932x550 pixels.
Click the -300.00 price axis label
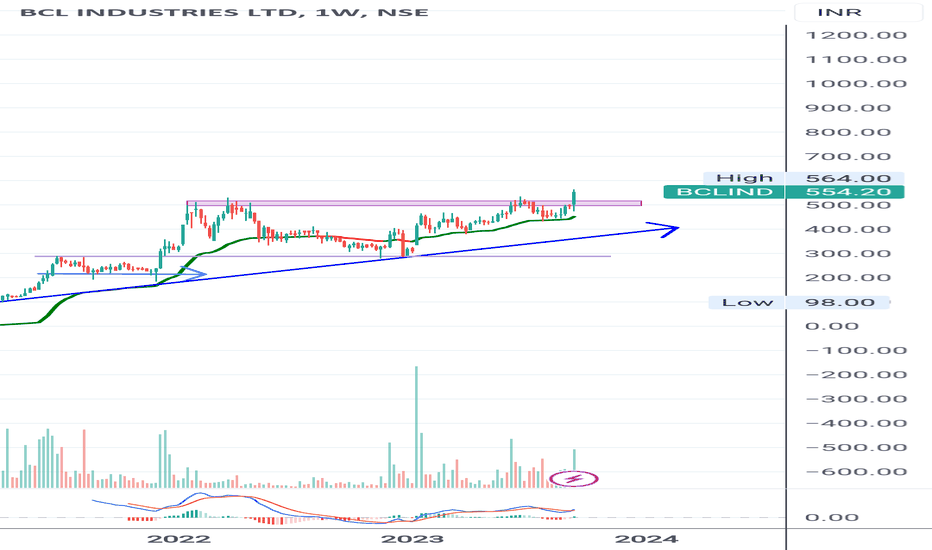point(856,399)
